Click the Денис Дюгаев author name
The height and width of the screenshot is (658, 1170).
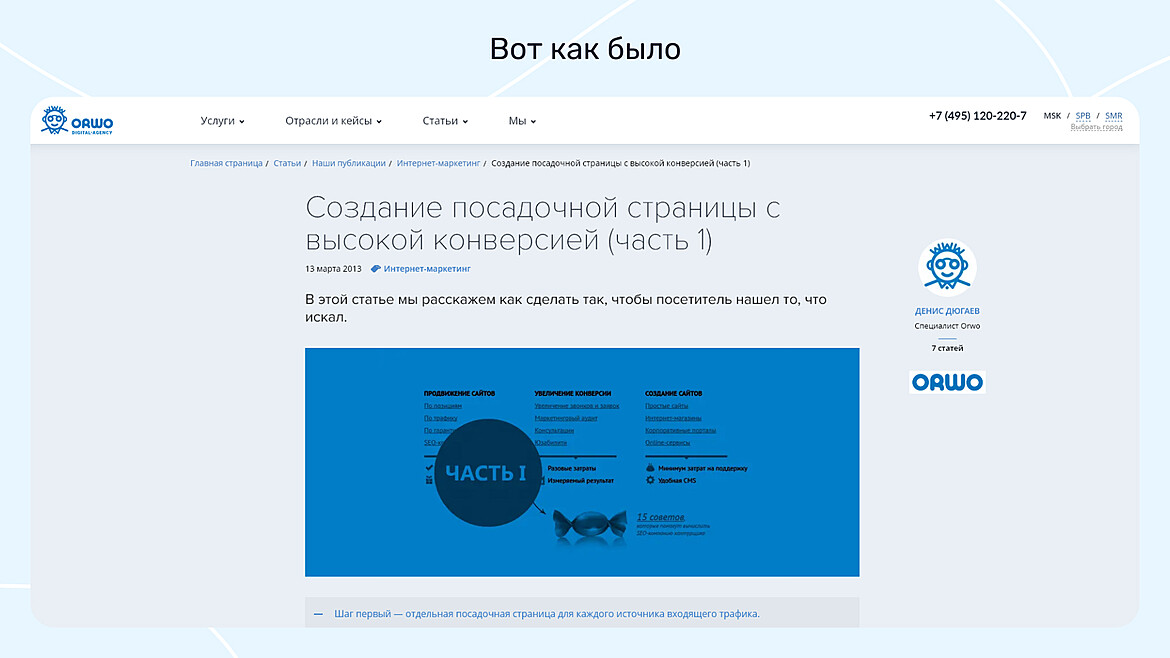click(946, 310)
